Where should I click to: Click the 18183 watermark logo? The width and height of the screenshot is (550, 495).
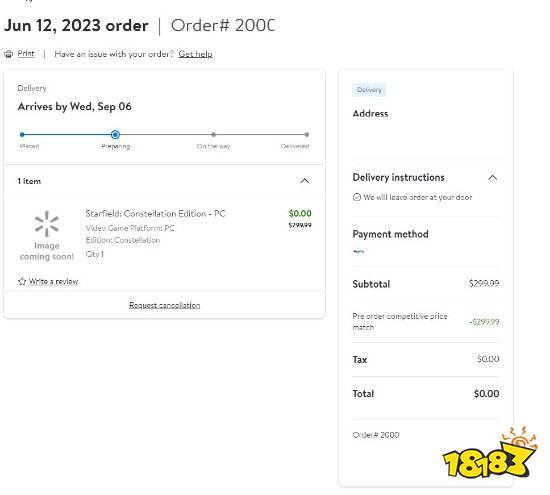click(x=490, y=452)
